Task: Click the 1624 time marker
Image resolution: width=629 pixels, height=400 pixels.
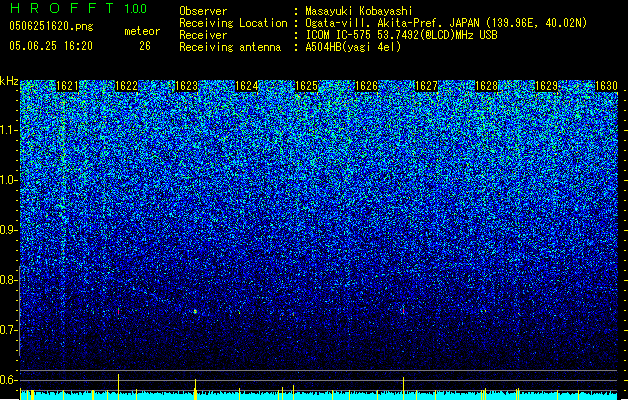Action: (x=246, y=86)
